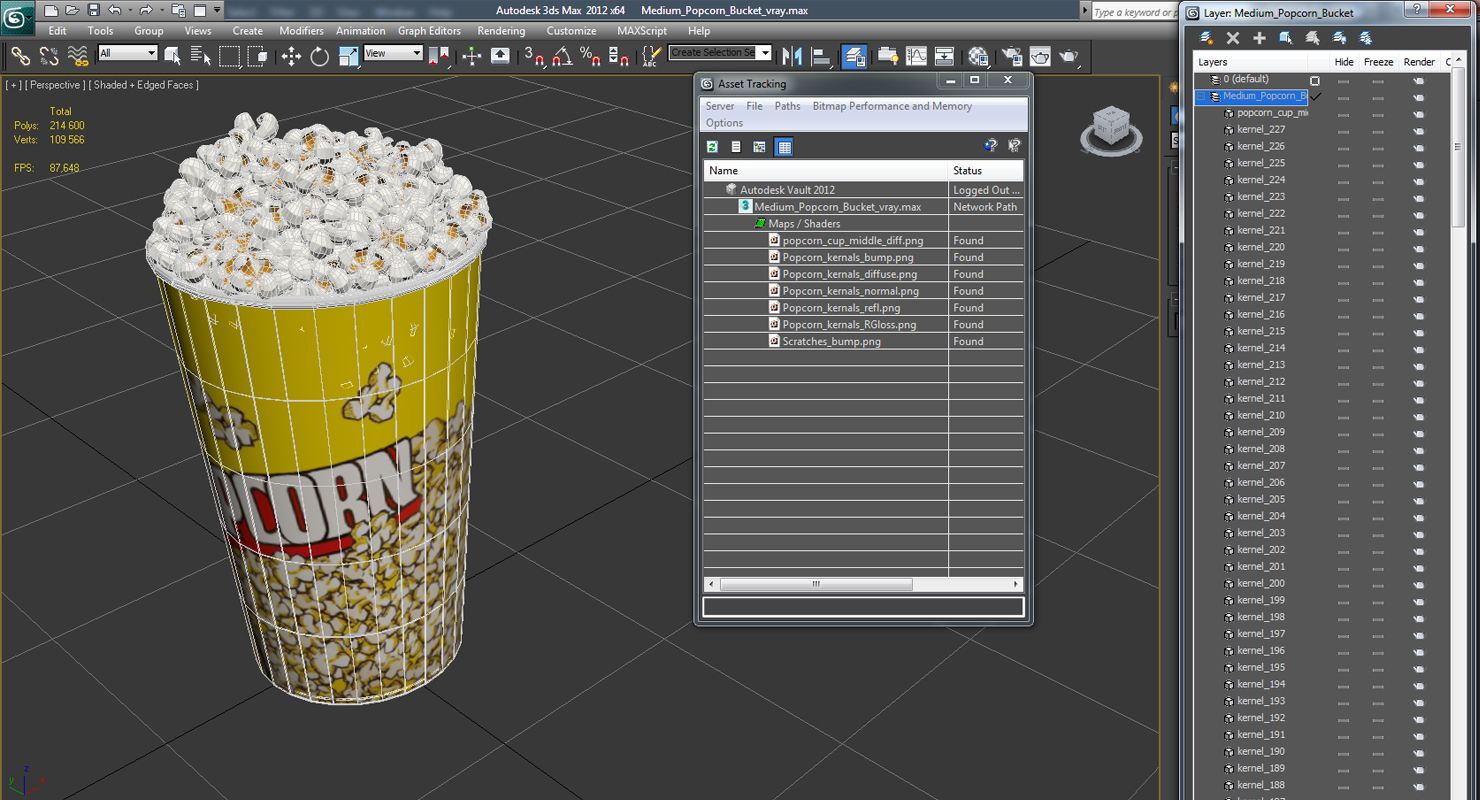Open the Modifiers menu
This screenshot has width=1480, height=800.
click(x=301, y=31)
